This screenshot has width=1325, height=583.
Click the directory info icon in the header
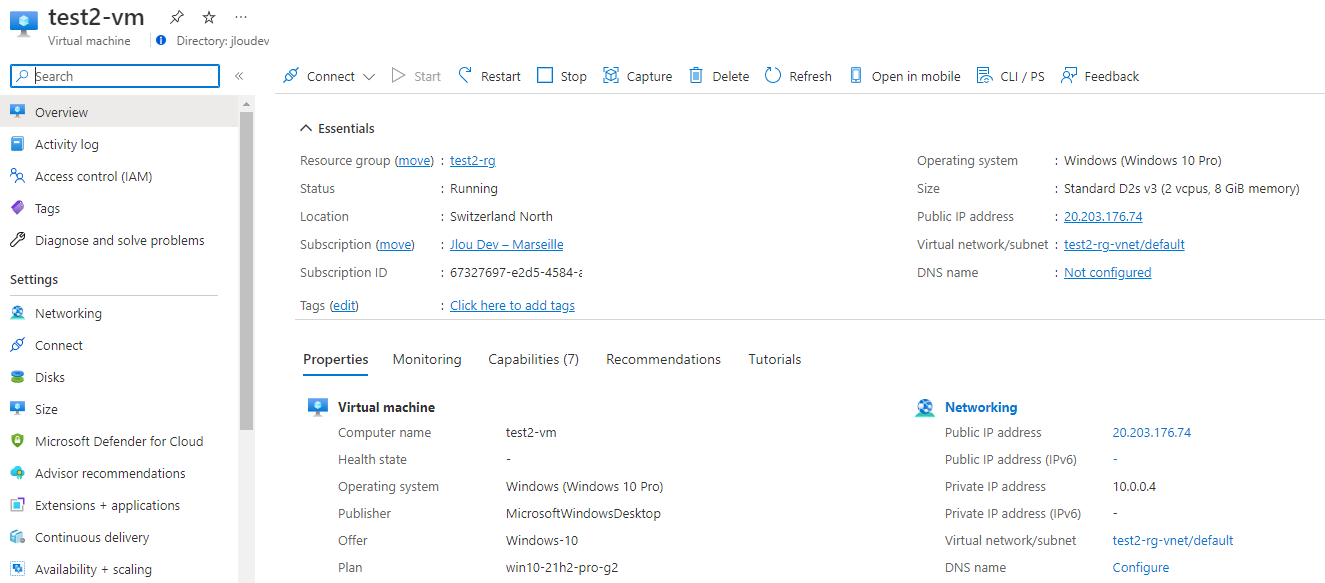pyautogui.click(x=161, y=41)
